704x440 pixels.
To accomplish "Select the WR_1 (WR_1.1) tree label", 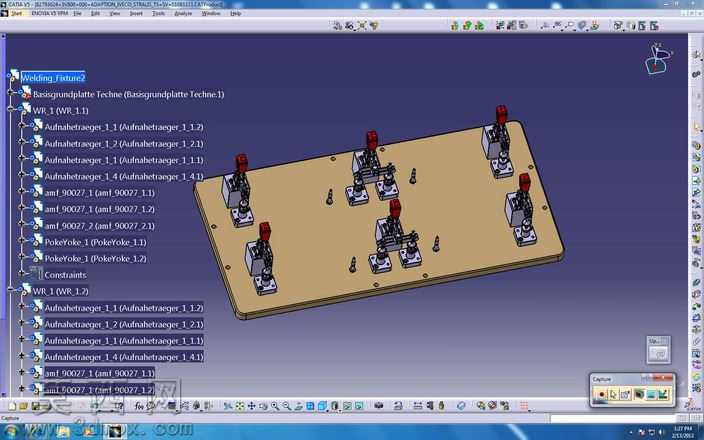I will coord(61,110).
